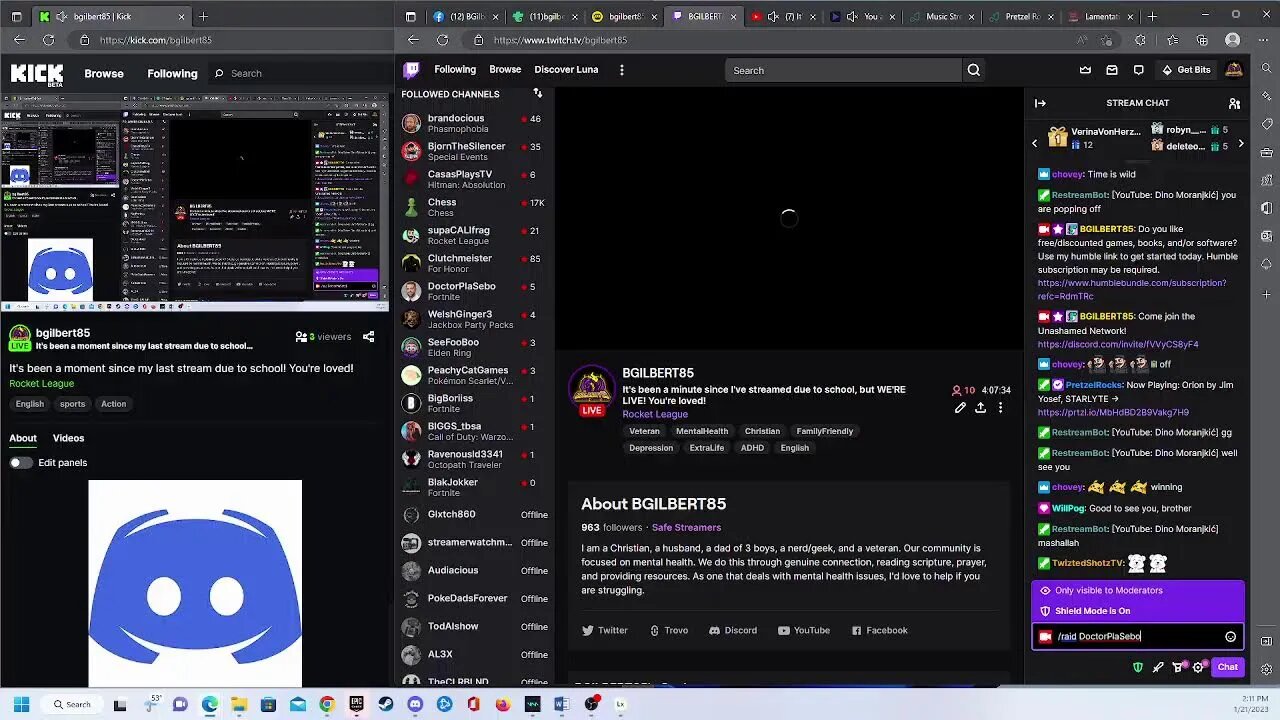
Task: Select PeachyCatGames in followed channels
Action: 474,375
